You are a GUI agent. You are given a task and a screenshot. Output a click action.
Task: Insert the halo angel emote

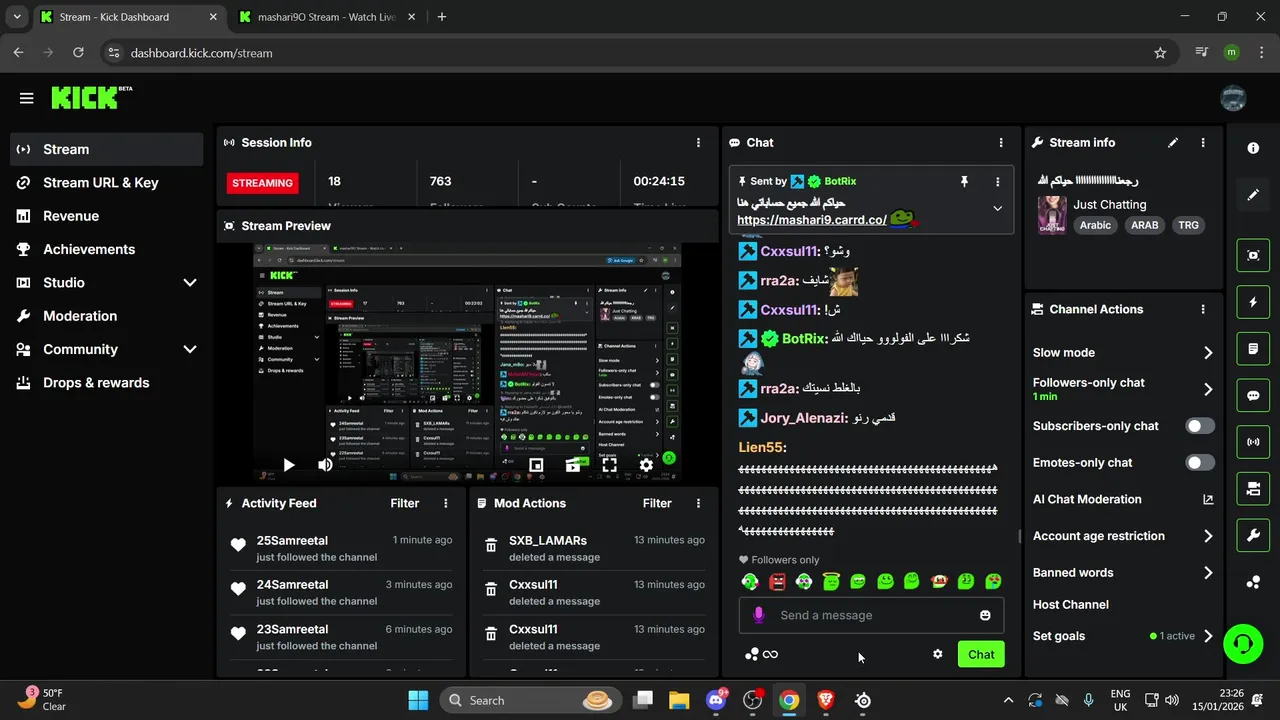[x=831, y=581]
